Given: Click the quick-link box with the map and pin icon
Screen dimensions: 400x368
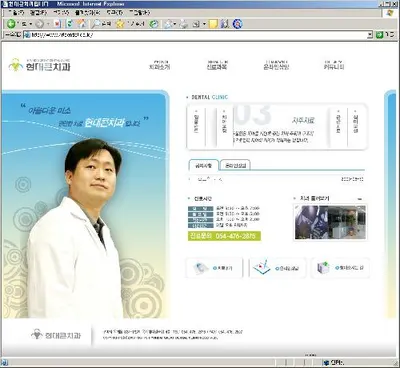Looking at the screenshot, I should tap(277, 268).
